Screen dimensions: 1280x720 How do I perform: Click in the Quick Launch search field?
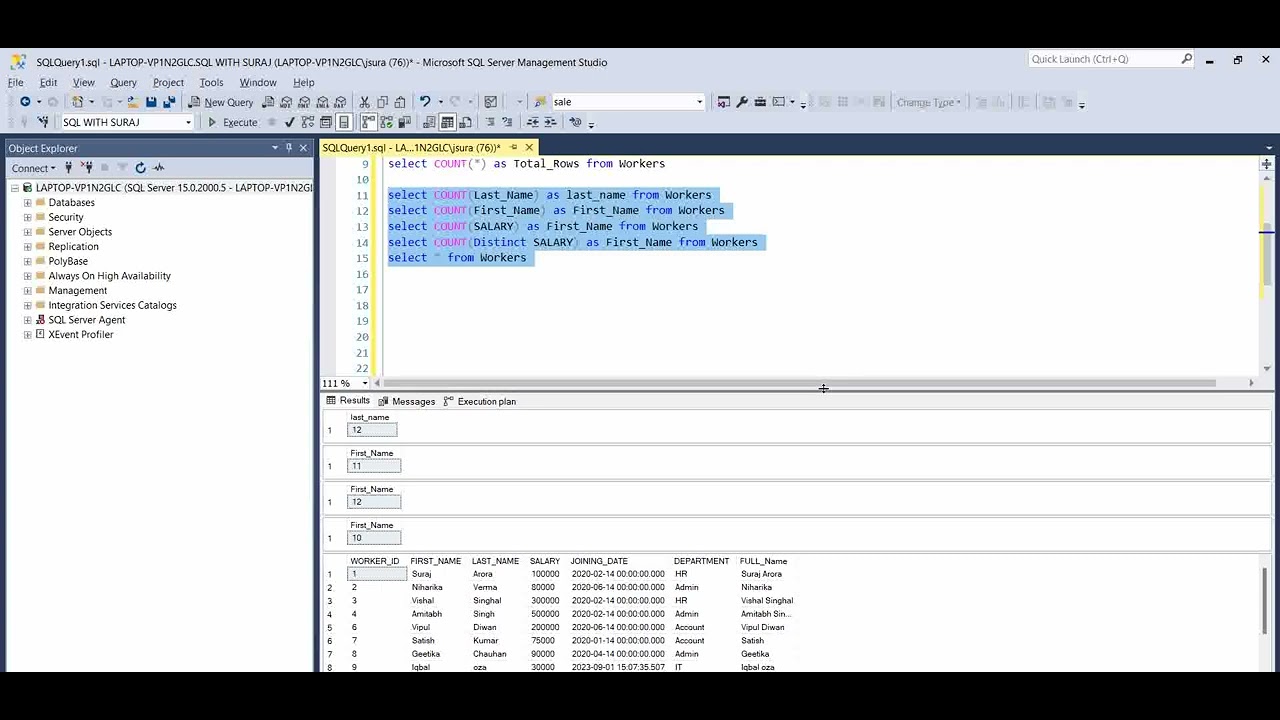[x=1104, y=59]
